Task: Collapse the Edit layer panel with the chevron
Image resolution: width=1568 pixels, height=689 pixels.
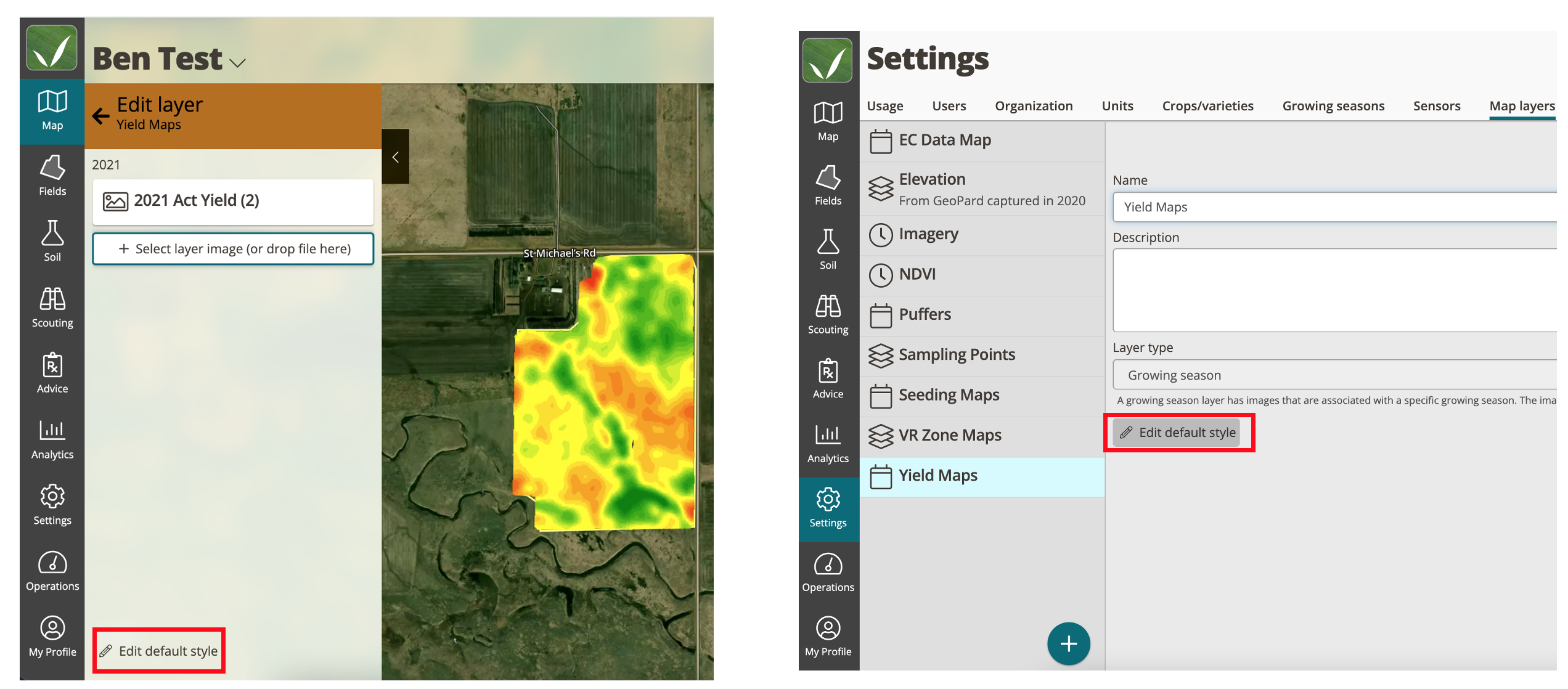Action: pos(395,157)
